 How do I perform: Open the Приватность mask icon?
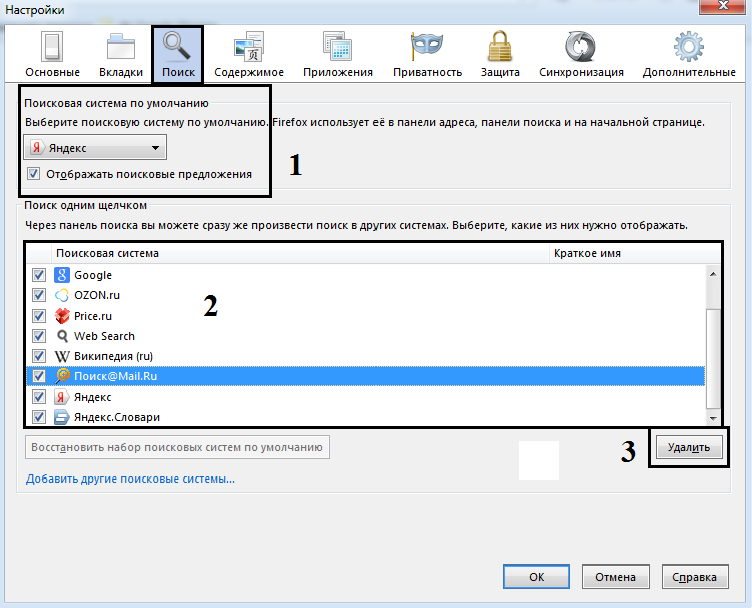427,46
